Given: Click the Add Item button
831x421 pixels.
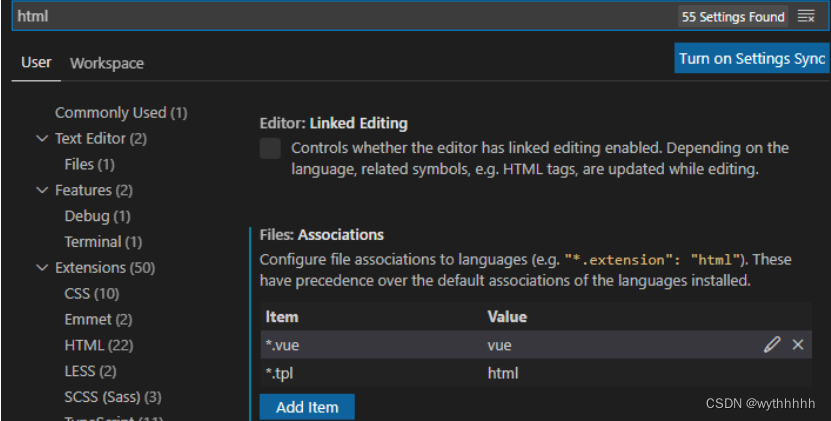Looking at the screenshot, I should tap(307, 407).
